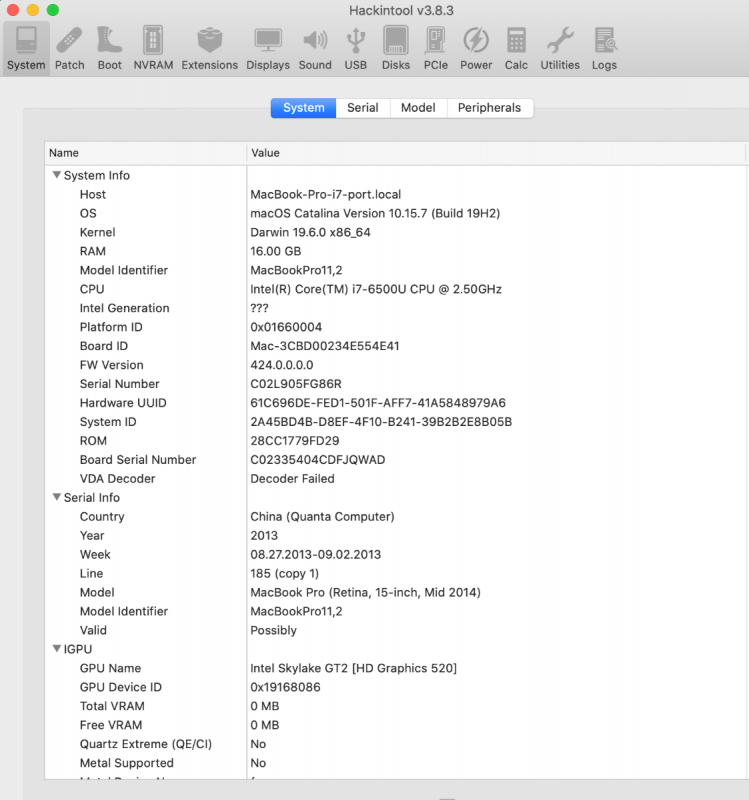Open the Utilities wrench icon

coord(560,48)
